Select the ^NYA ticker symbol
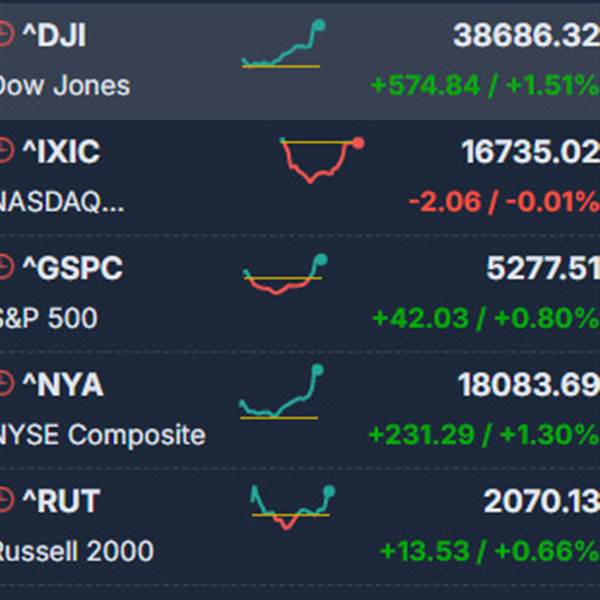Screen dimensions: 600x600 tap(63, 384)
